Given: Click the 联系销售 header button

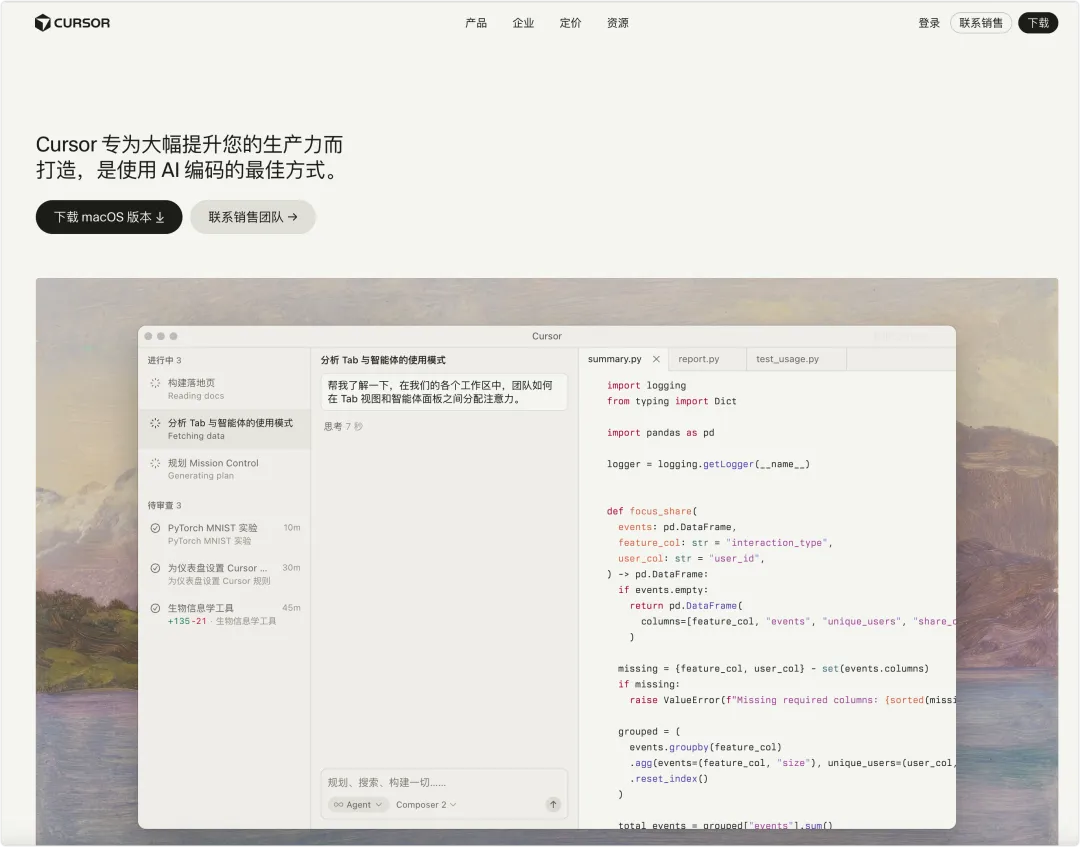Looking at the screenshot, I should 981,23.
